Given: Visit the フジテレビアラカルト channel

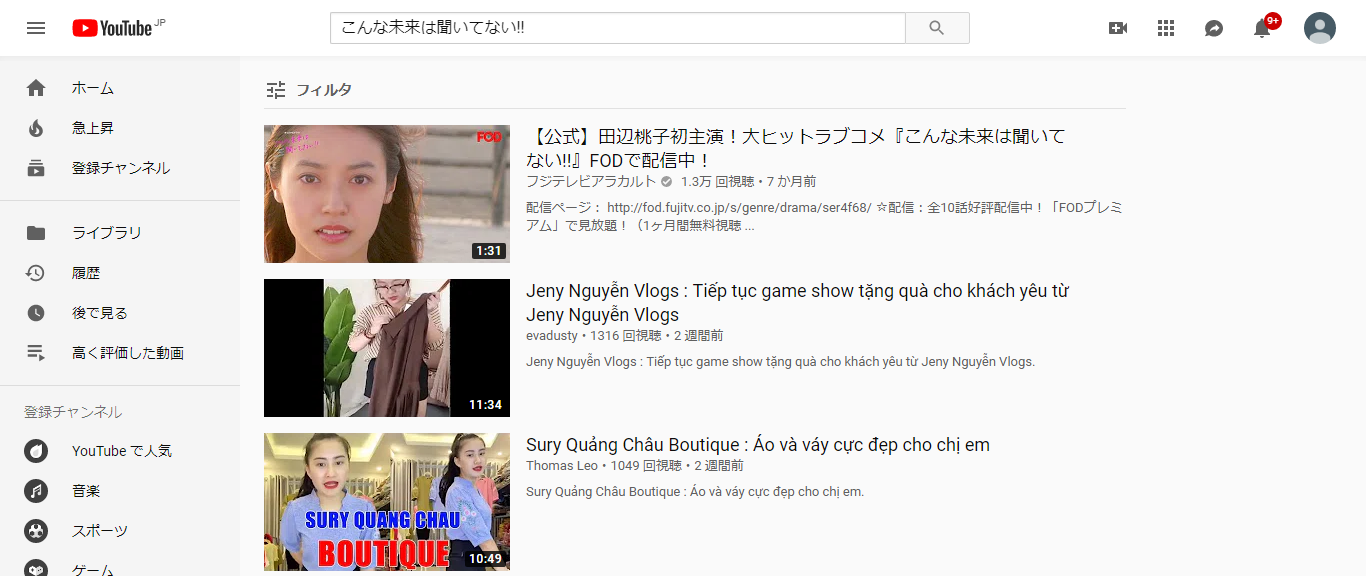Looking at the screenshot, I should (591, 182).
